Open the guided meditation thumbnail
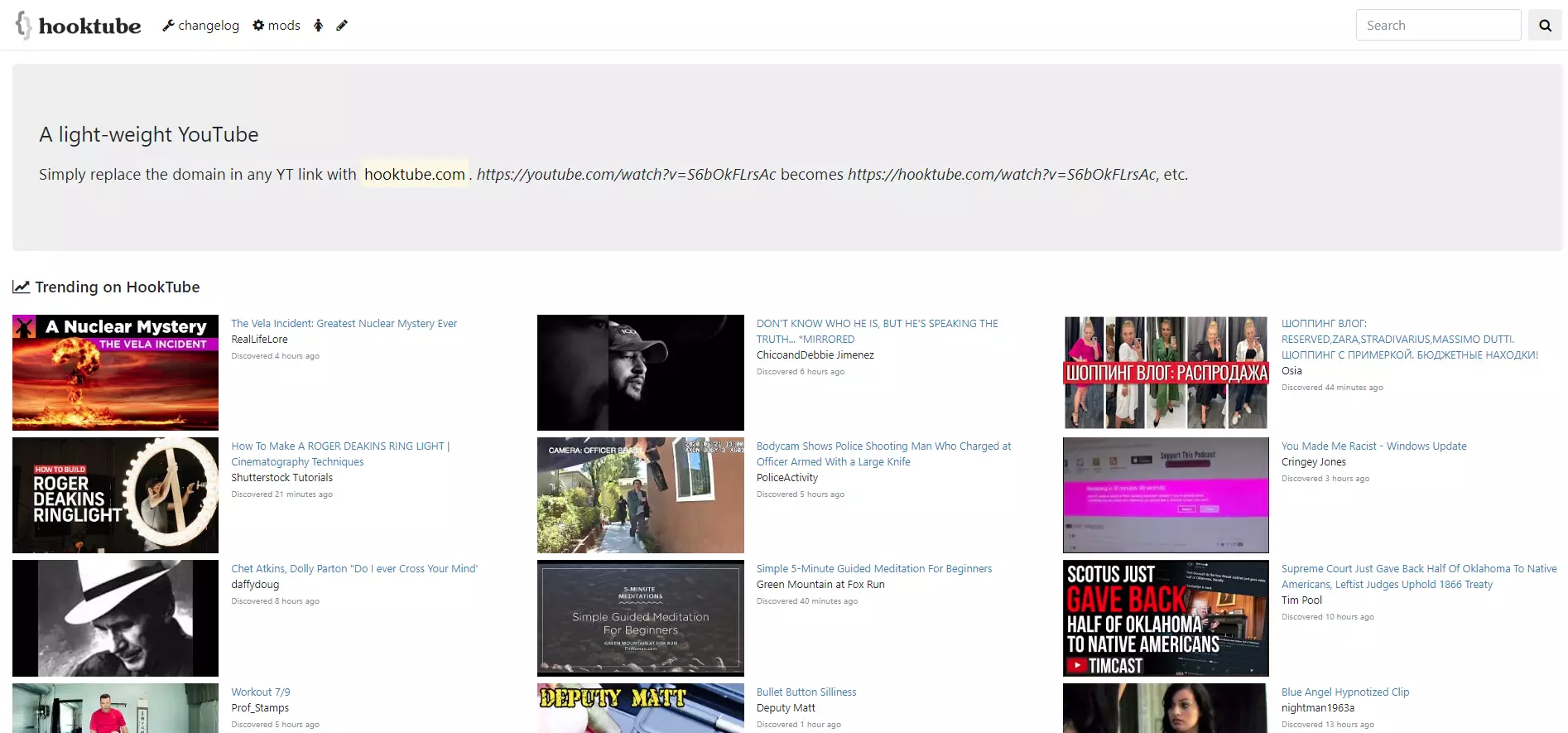1568x733 pixels. pyautogui.click(x=640, y=618)
